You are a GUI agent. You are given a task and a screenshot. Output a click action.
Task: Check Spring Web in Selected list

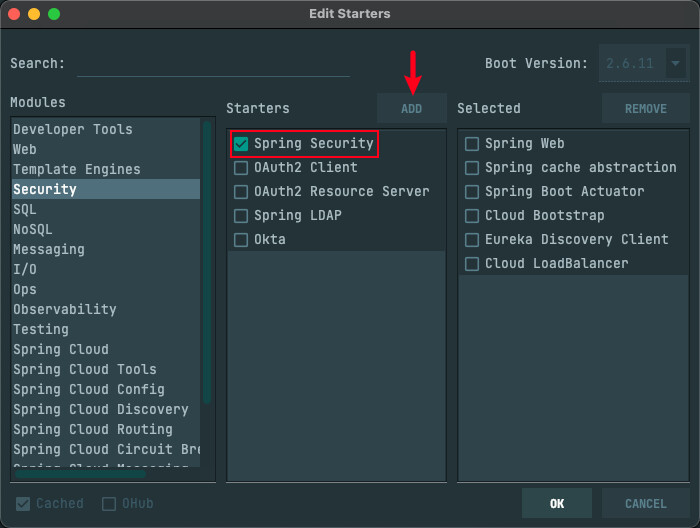pyautogui.click(x=472, y=144)
